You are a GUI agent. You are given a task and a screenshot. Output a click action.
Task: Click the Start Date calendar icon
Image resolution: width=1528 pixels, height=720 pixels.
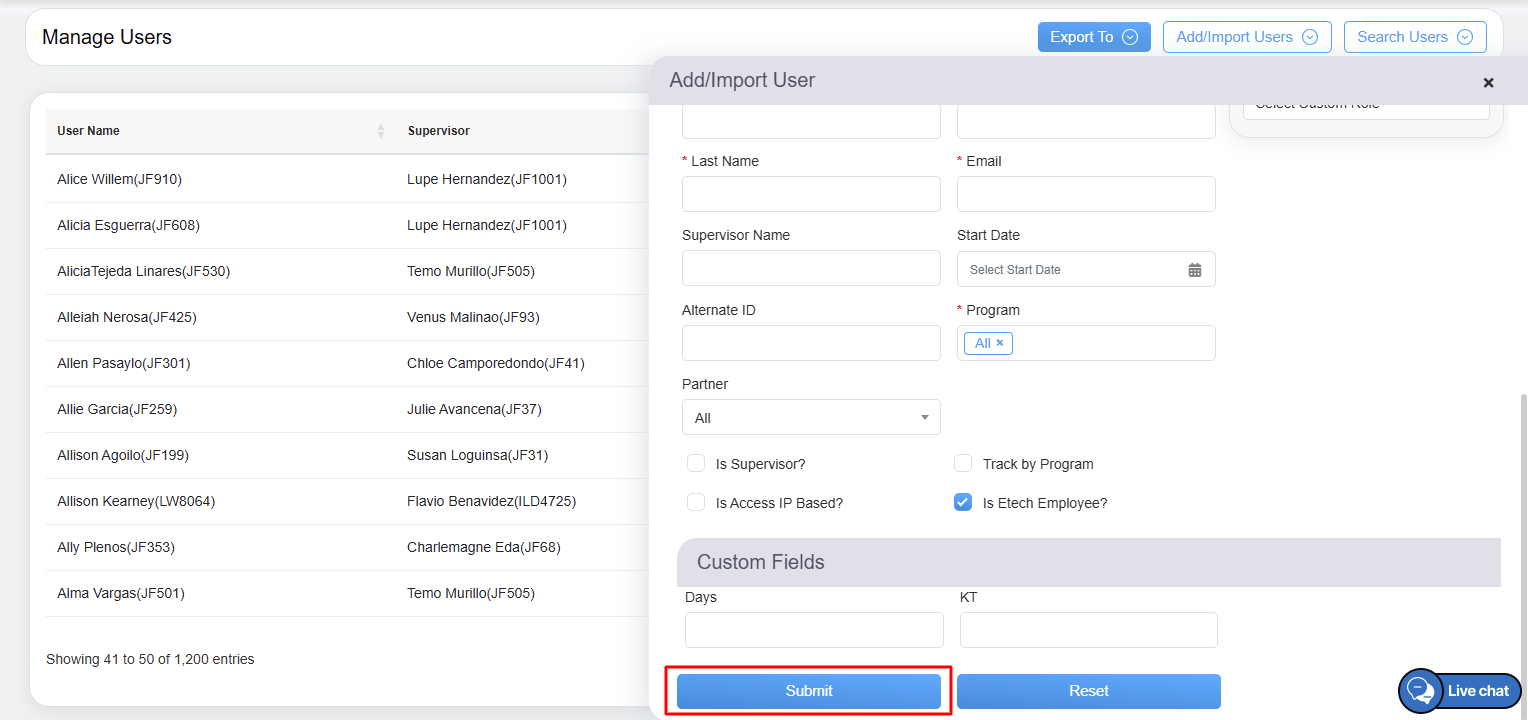(x=1194, y=270)
